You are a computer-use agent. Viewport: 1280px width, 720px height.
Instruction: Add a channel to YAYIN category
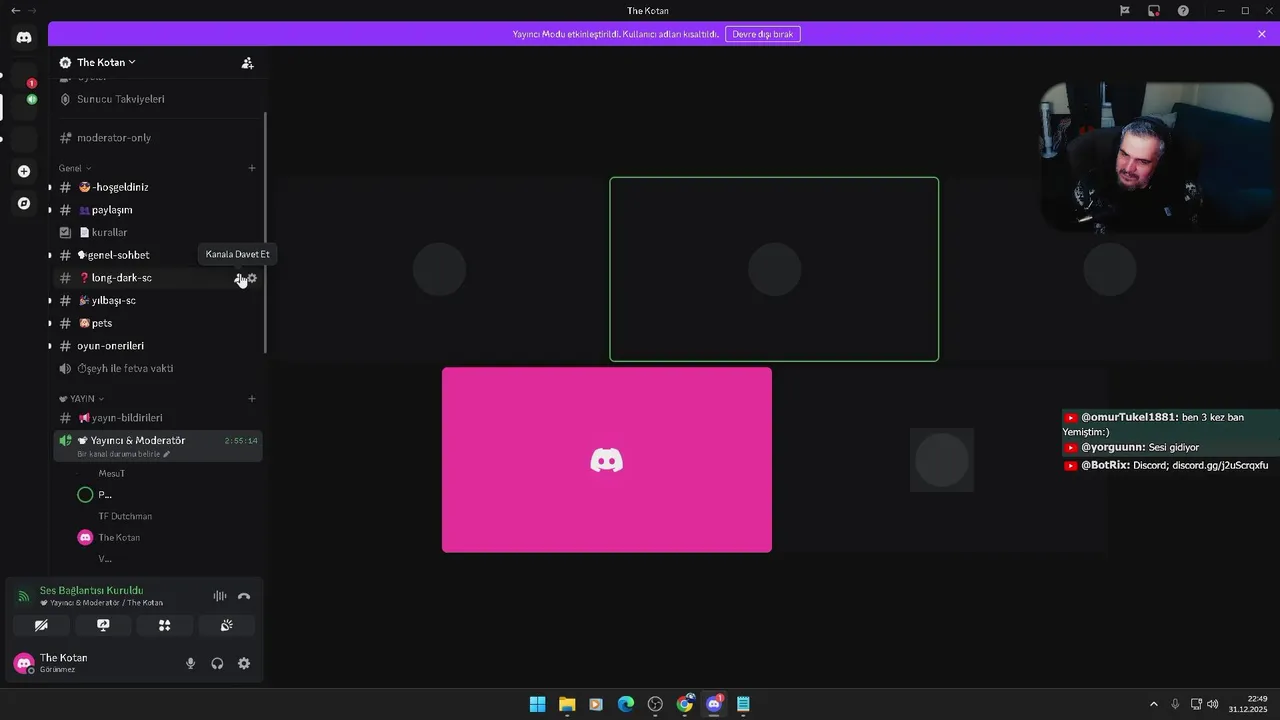click(252, 398)
